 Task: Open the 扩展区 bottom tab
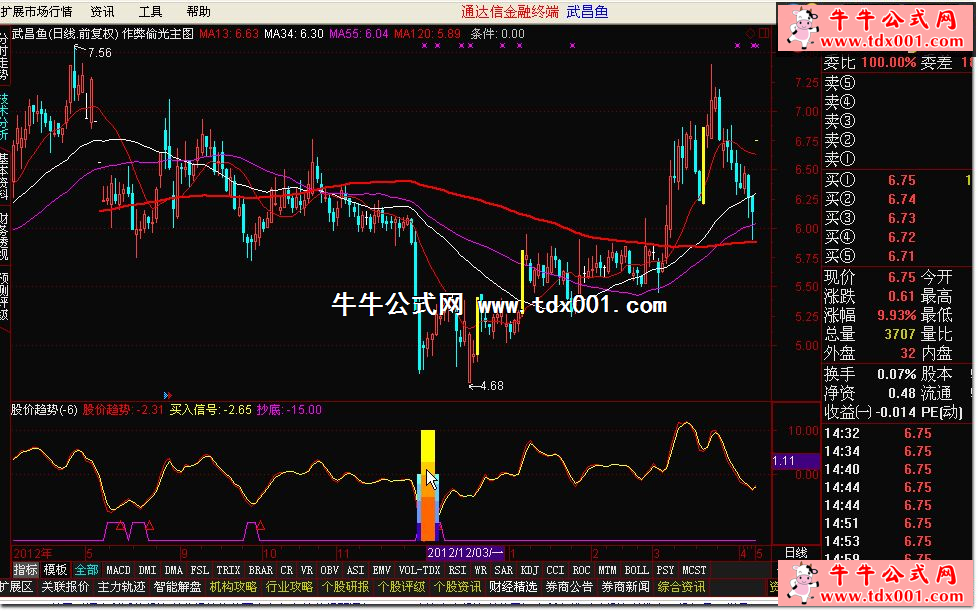click(16, 587)
